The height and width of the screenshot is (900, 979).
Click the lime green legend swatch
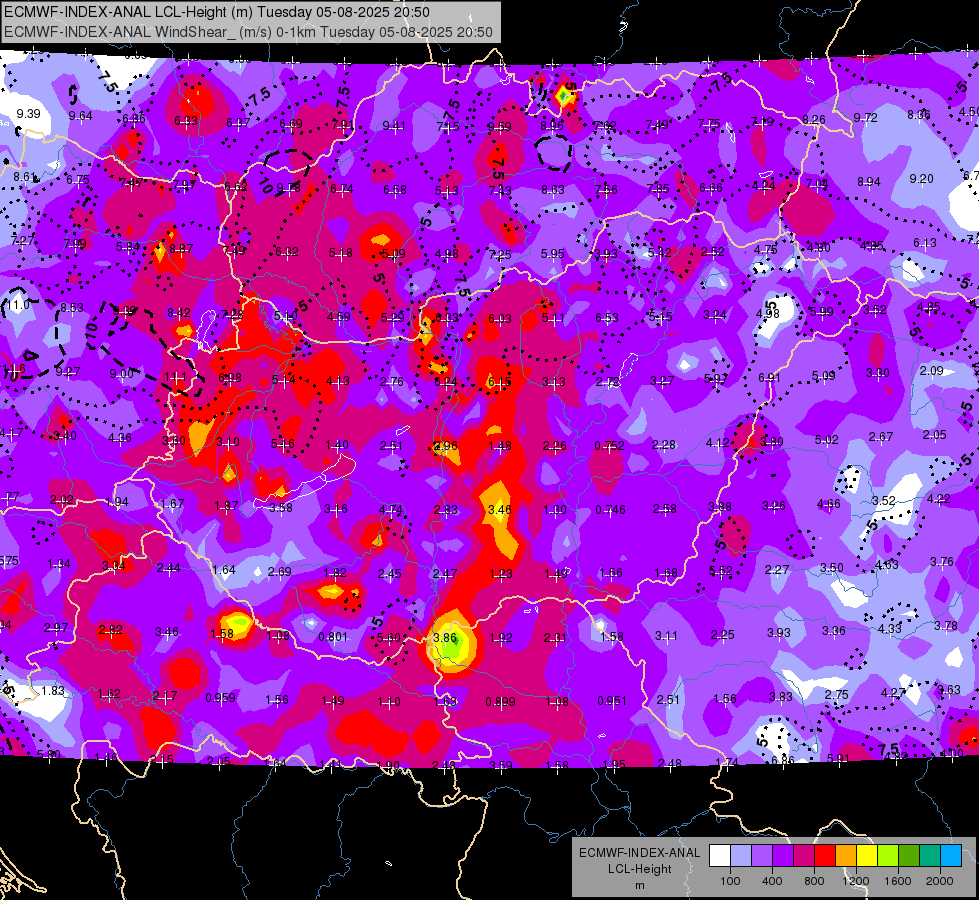(888, 855)
